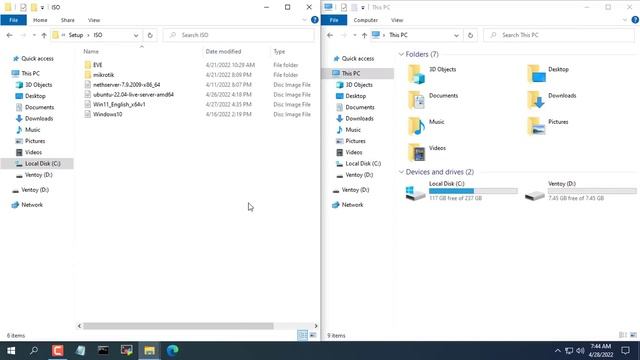
Task: Click the Search This PC field
Action: [x=559, y=35]
